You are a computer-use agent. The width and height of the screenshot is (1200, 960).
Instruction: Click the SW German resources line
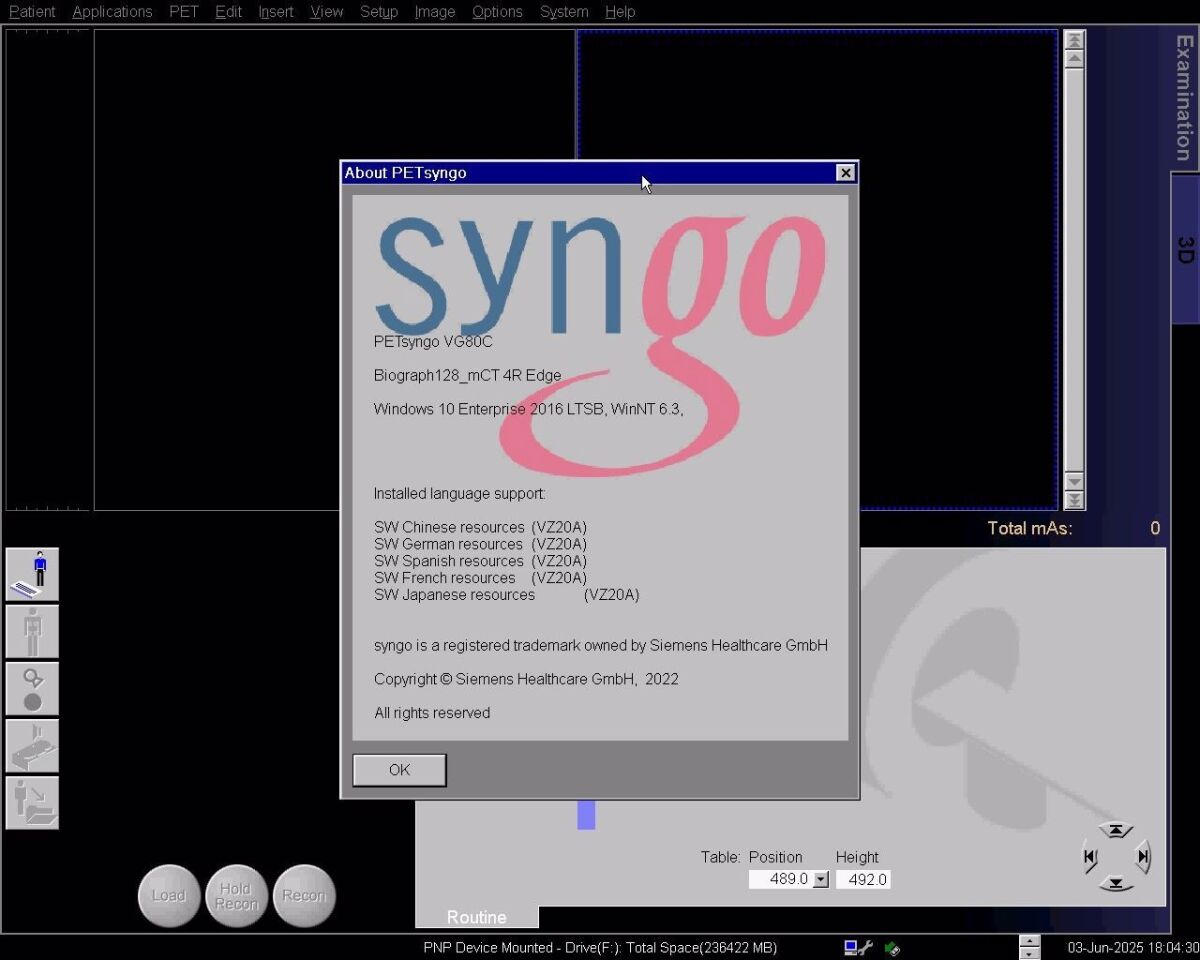pos(480,544)
